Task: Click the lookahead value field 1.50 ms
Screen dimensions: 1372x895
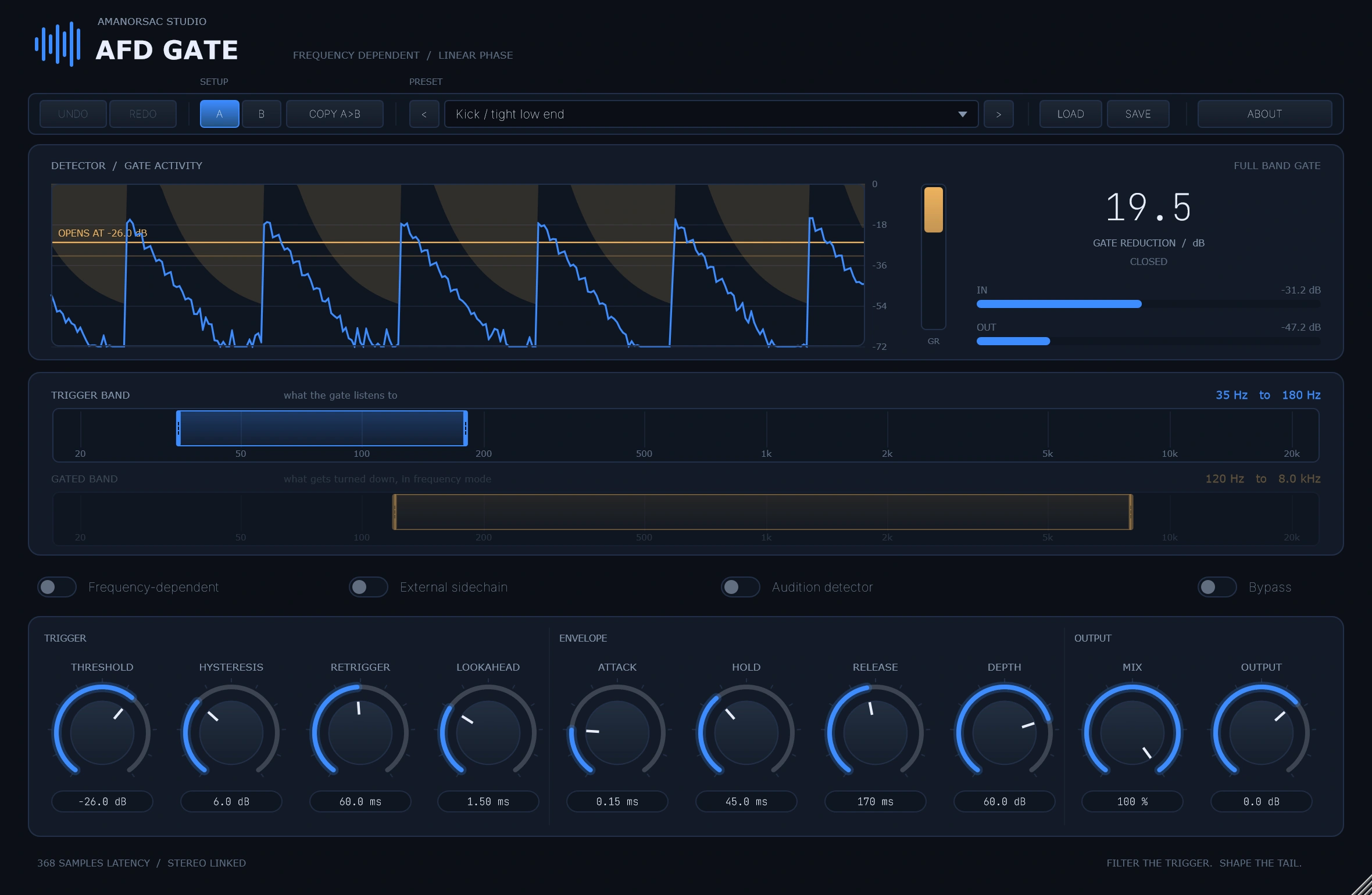Action: pyautogui.click(x=488, y=801)
